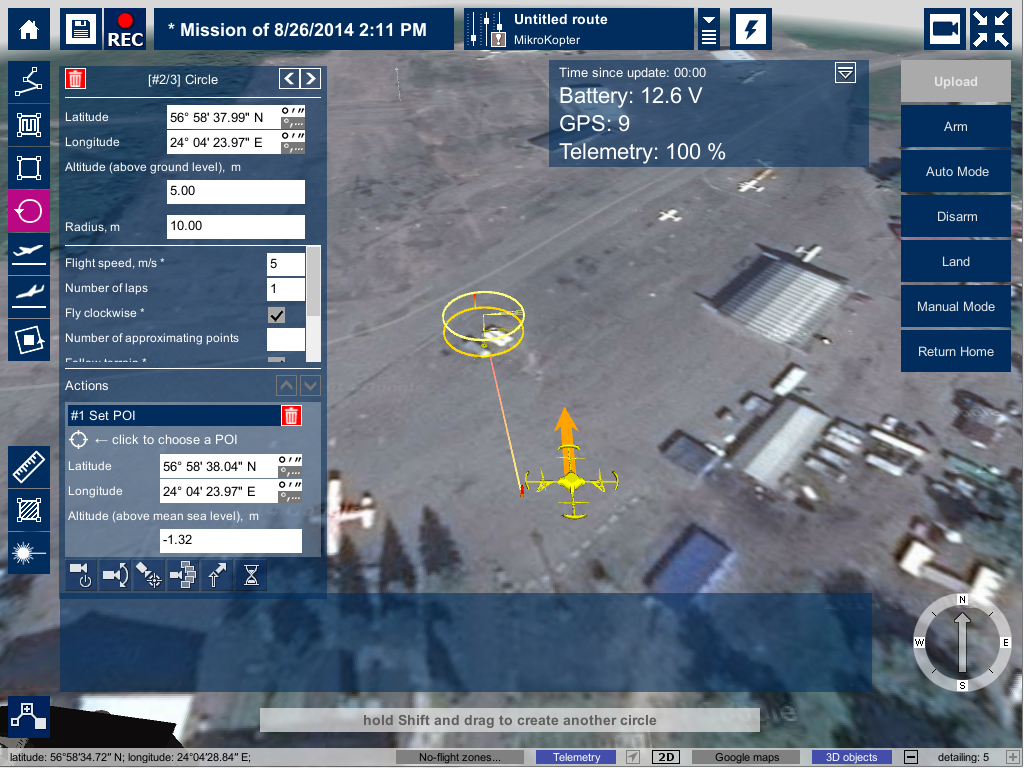Toggle POI Latitude coordinate format
Screen dimensions: 1024x768
coord(290,466)
